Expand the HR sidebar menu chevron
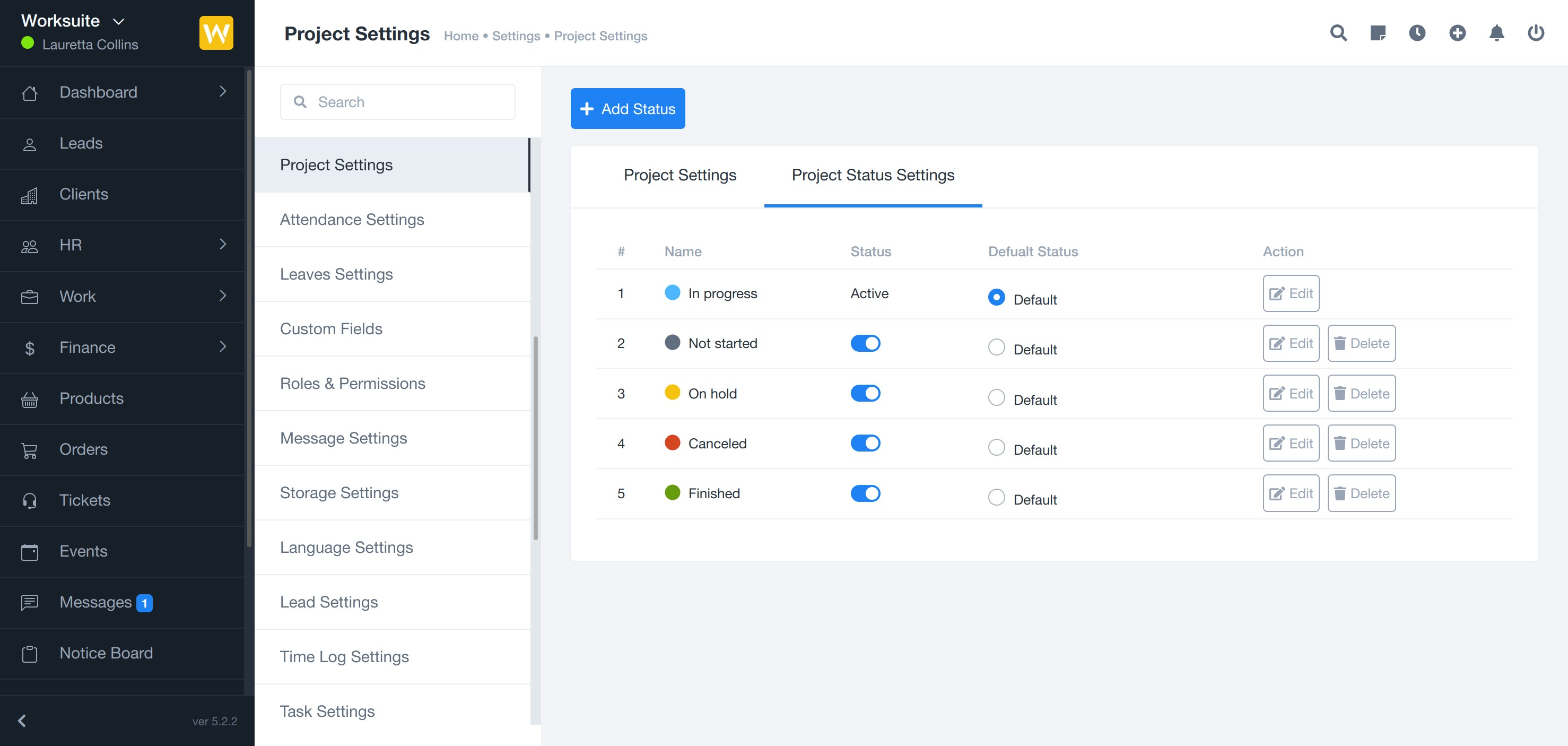The image size is (1568, 746). pos(223,244)
